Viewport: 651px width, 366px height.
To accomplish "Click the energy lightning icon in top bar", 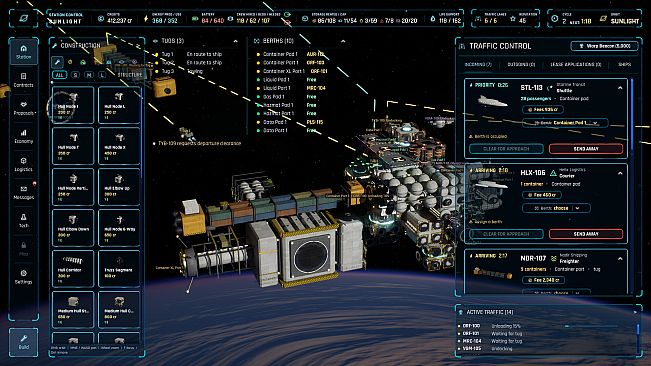I will [x=146, y=19].
